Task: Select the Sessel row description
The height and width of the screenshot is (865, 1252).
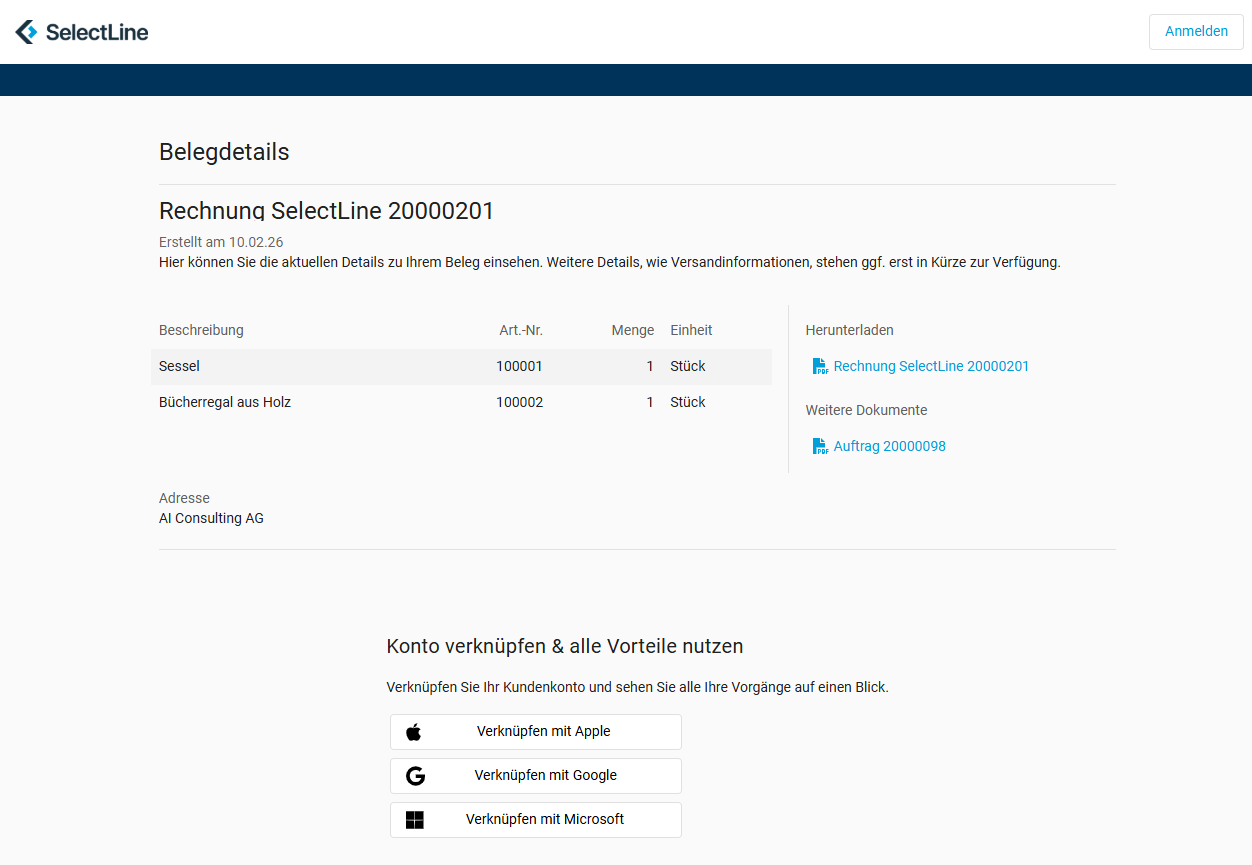Action: tap(180, 367)
